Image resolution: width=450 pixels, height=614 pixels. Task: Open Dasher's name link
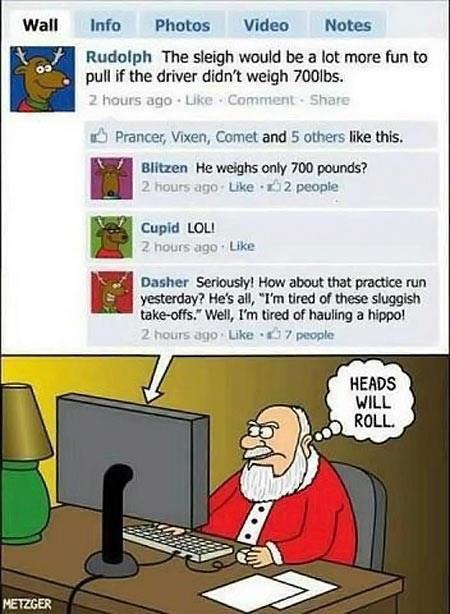164,282
